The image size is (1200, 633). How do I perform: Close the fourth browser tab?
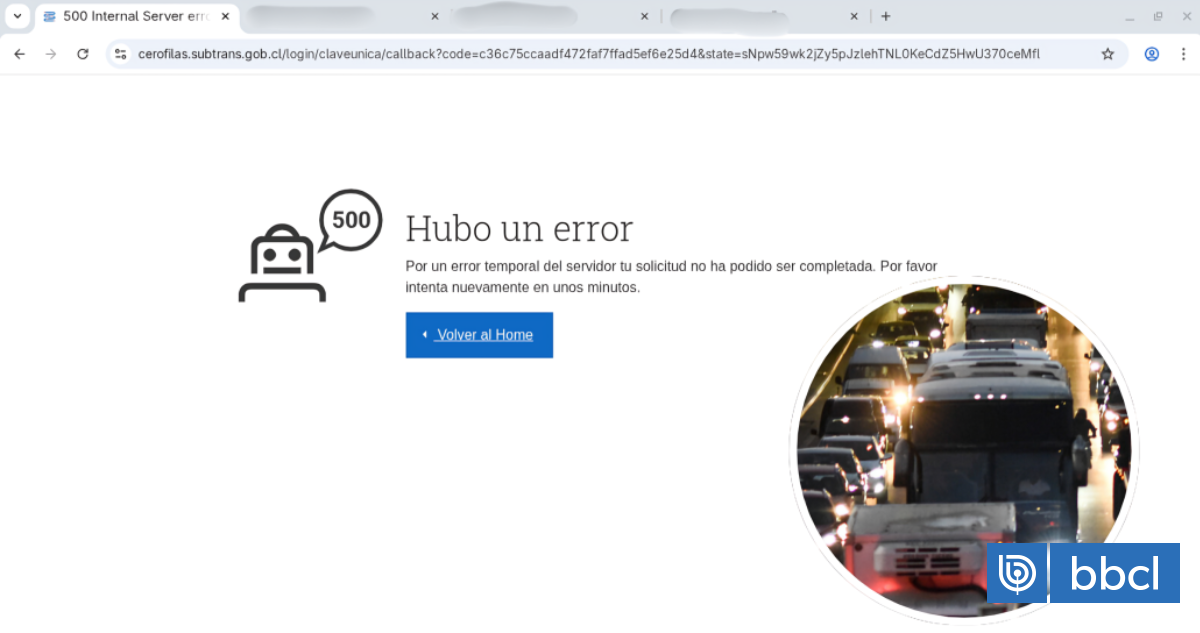tap(854, 16)
